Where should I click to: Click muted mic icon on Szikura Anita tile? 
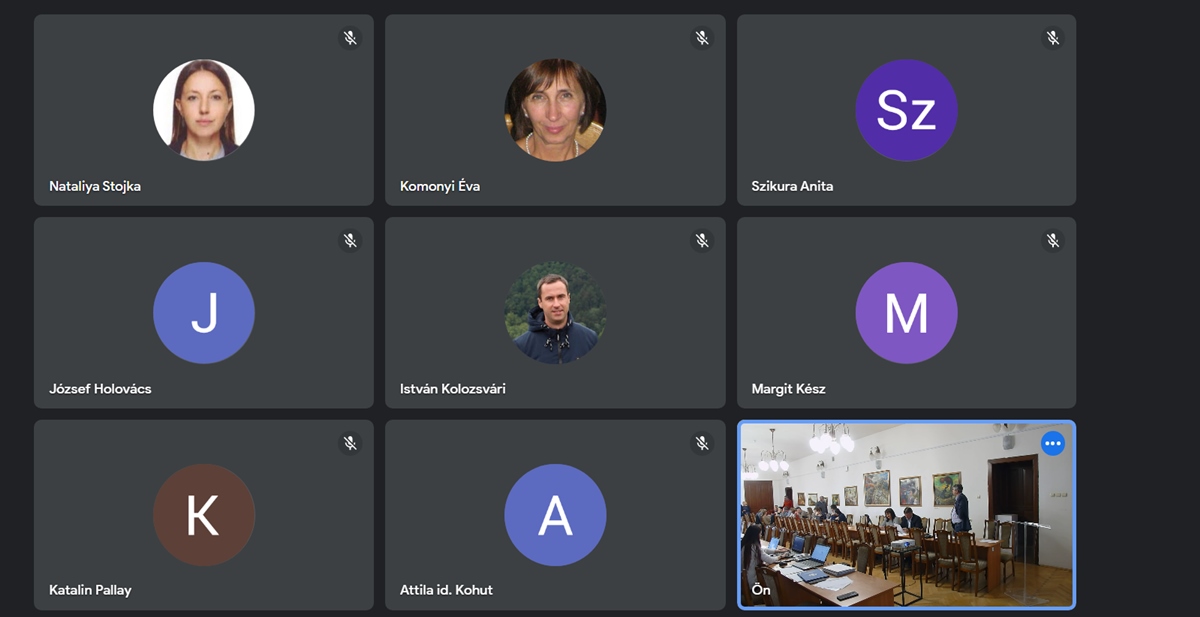click(x=1053, y=38)
